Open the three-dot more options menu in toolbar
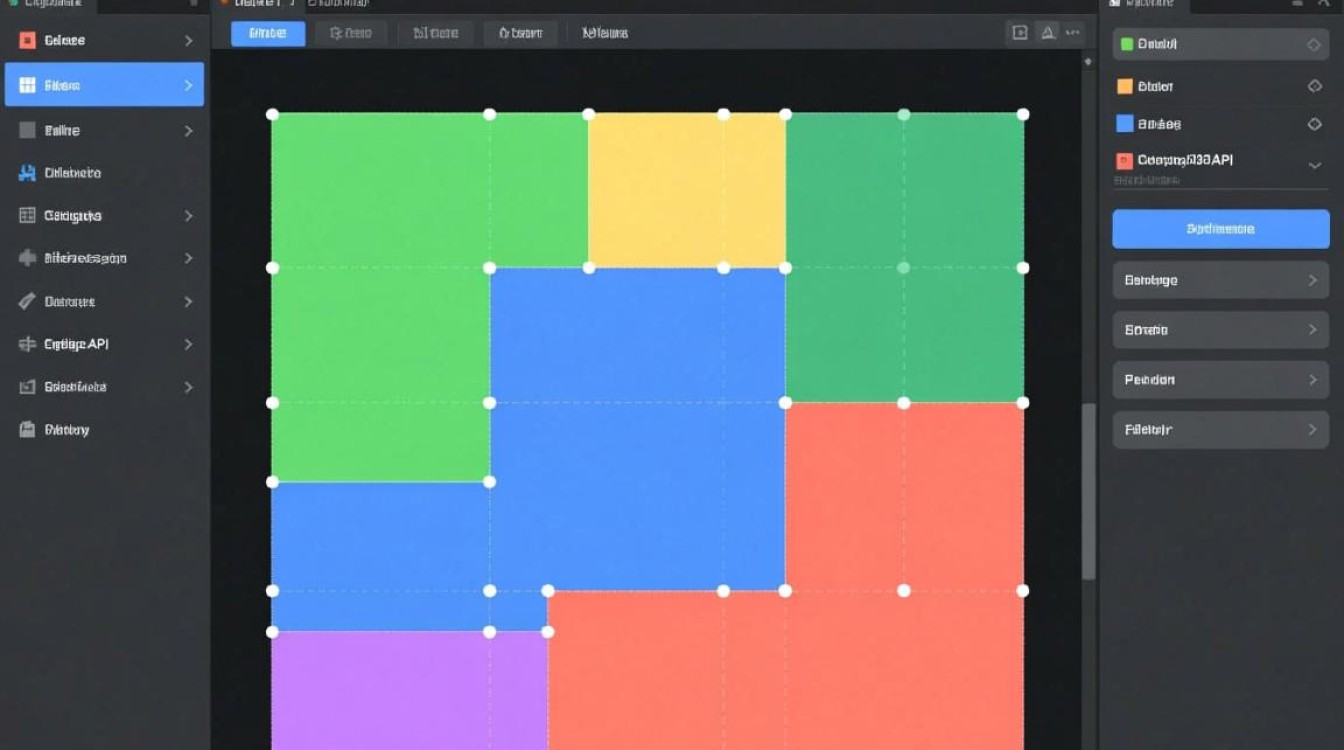The height and width of the screenshot is (750, 1344). pos(1073,33)
